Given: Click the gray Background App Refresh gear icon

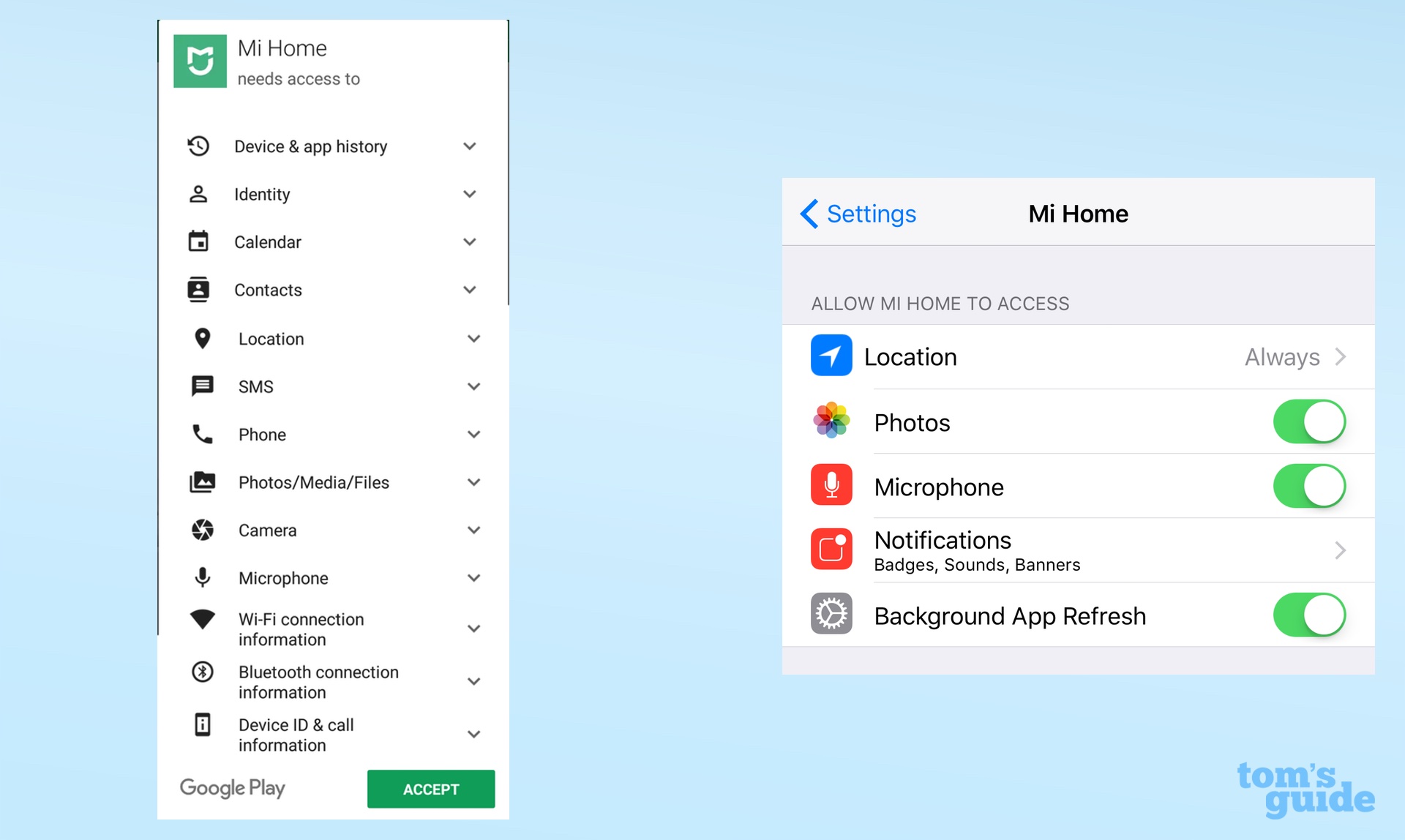Looking at the screenshot, I should [x=831, y=614].
